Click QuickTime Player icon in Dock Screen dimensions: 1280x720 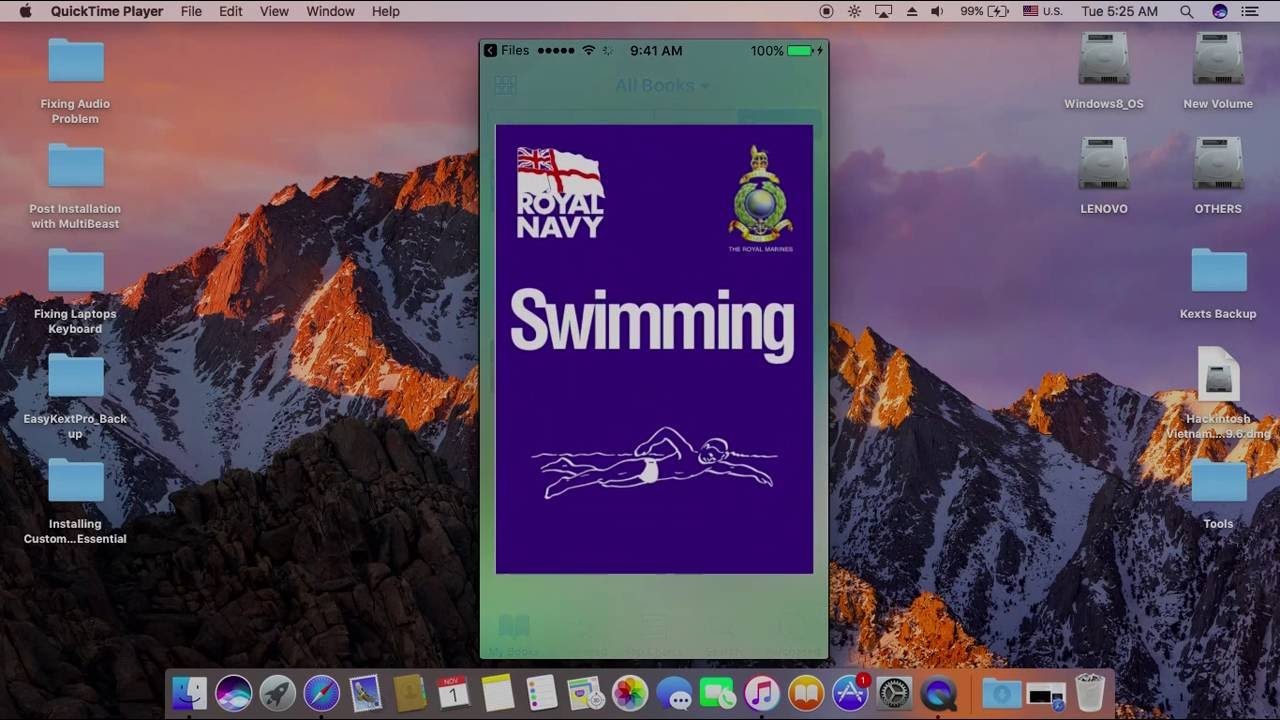(938, 693)
